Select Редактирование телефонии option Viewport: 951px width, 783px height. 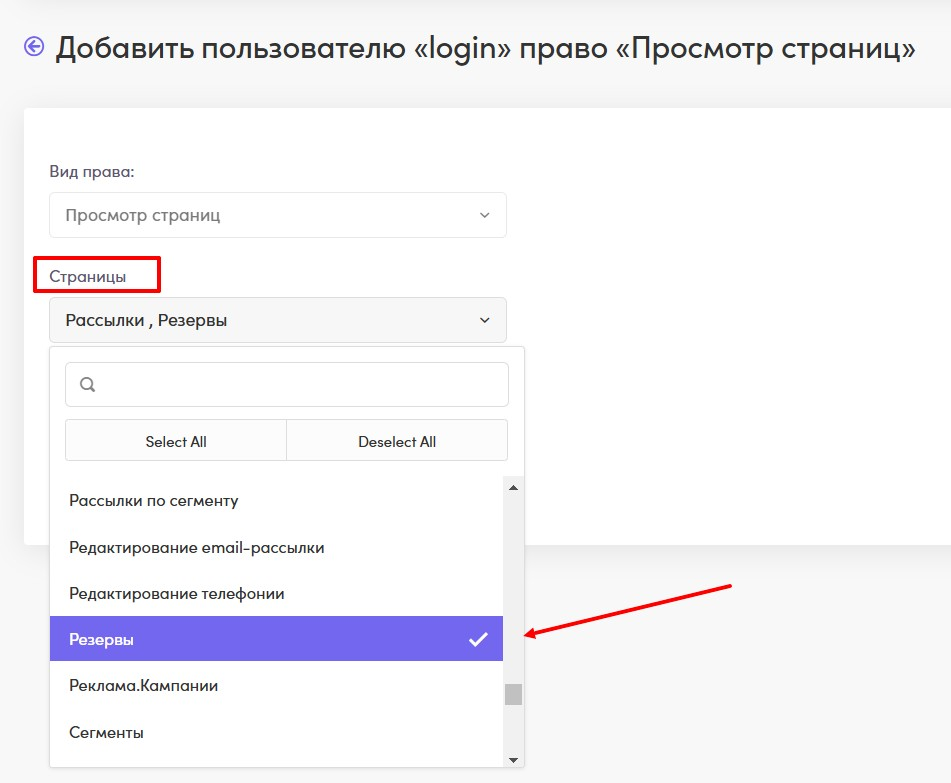[277, 594]
